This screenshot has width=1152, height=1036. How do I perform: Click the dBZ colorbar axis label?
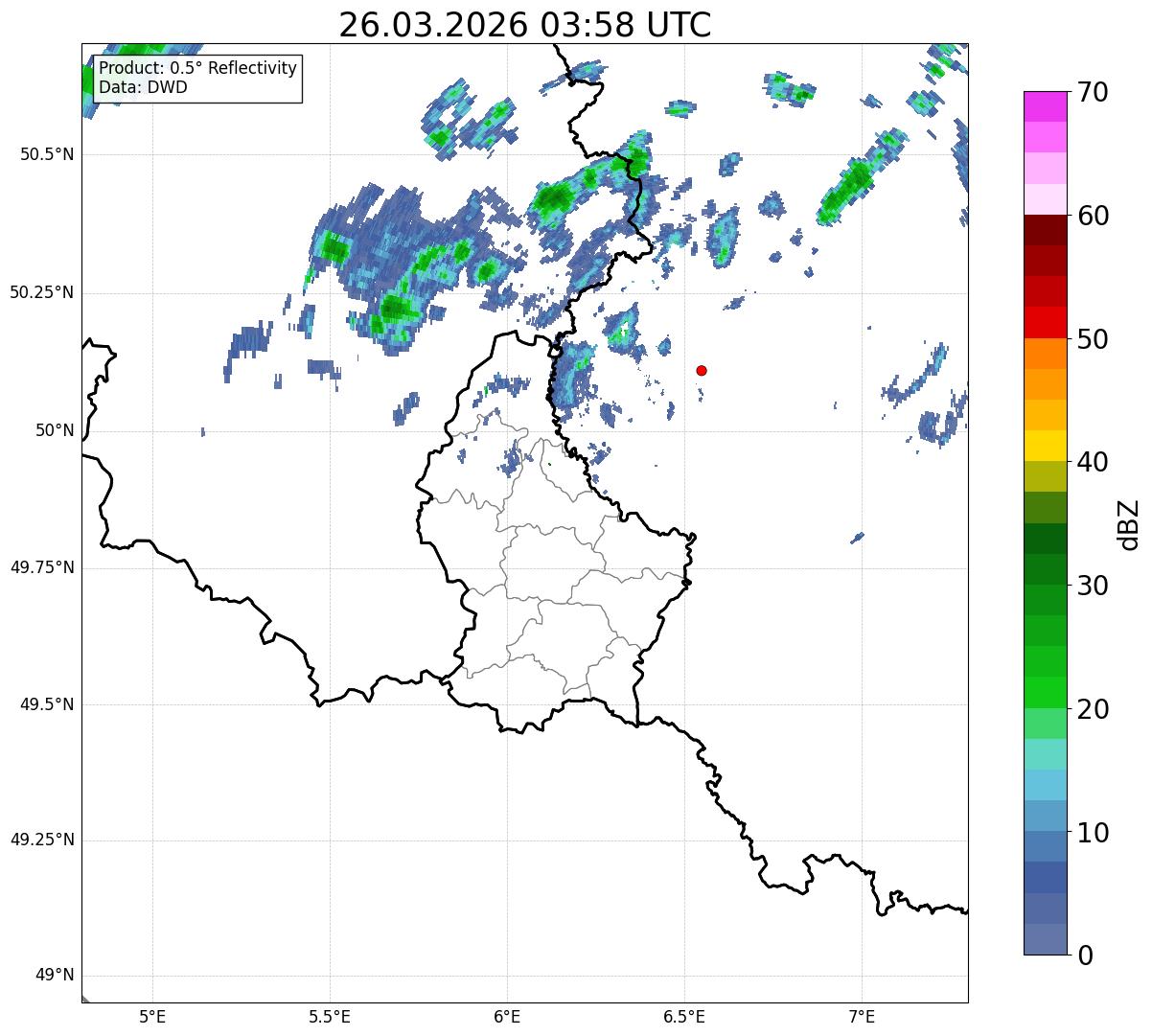pyautogui.click(x=1129, y=524)
